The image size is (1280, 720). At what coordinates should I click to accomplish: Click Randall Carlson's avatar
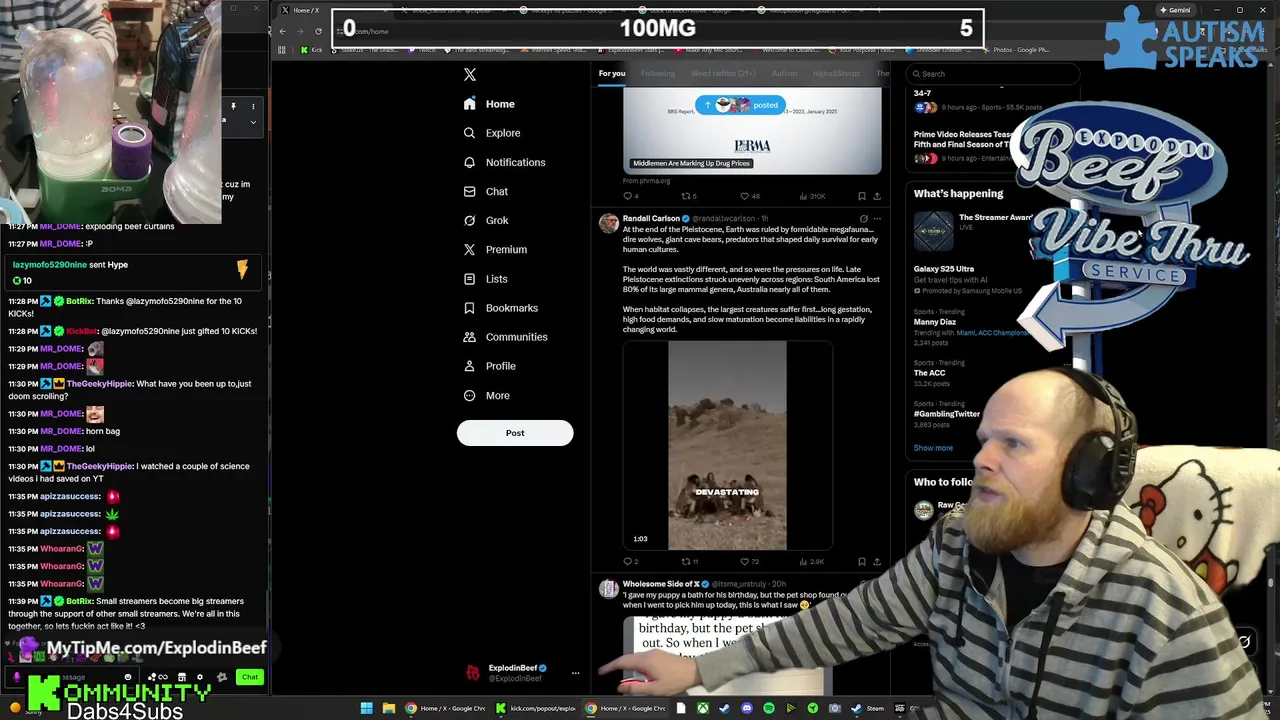point(608,223)
